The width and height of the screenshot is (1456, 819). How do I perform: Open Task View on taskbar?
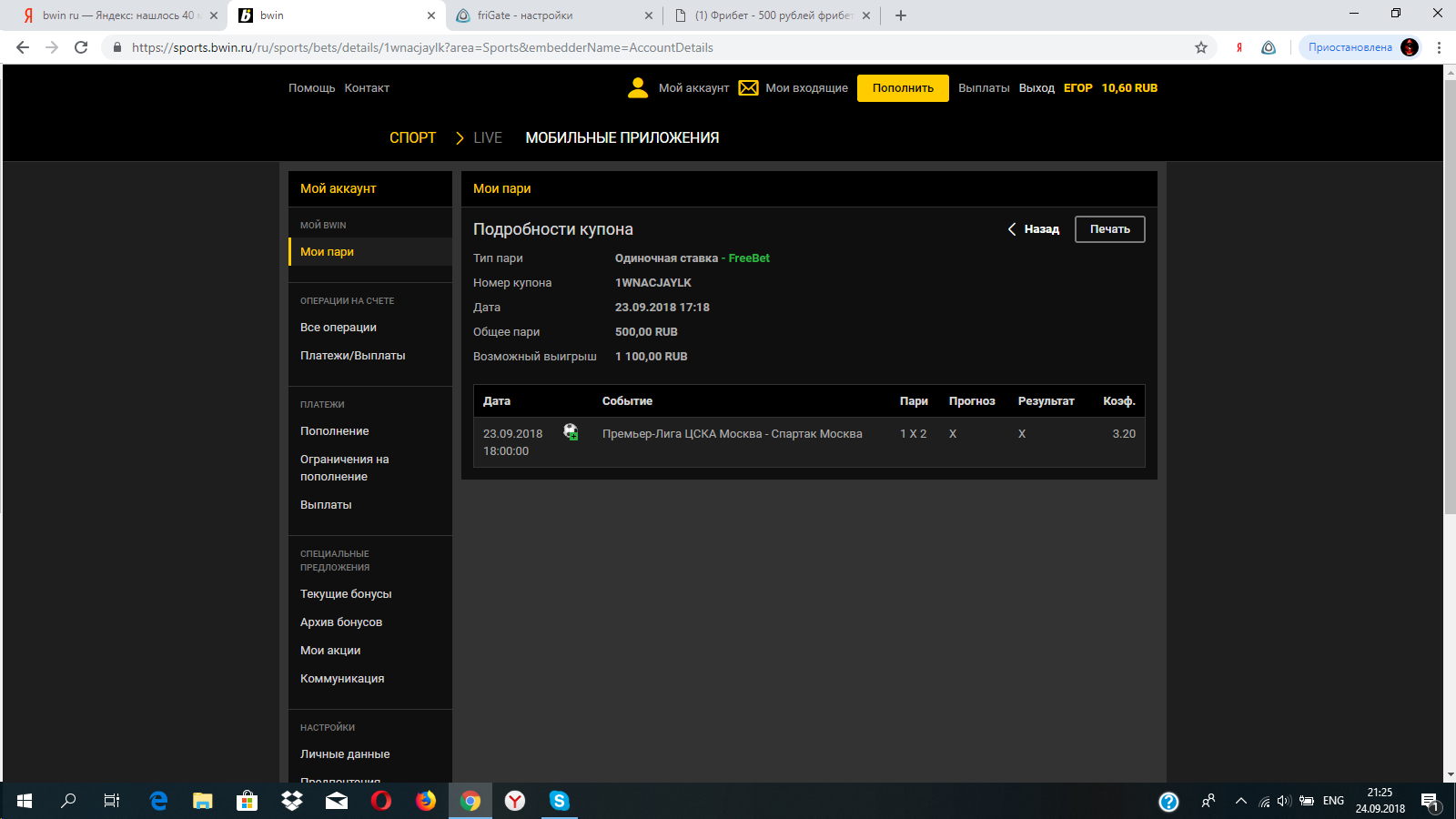pos(112,801)
